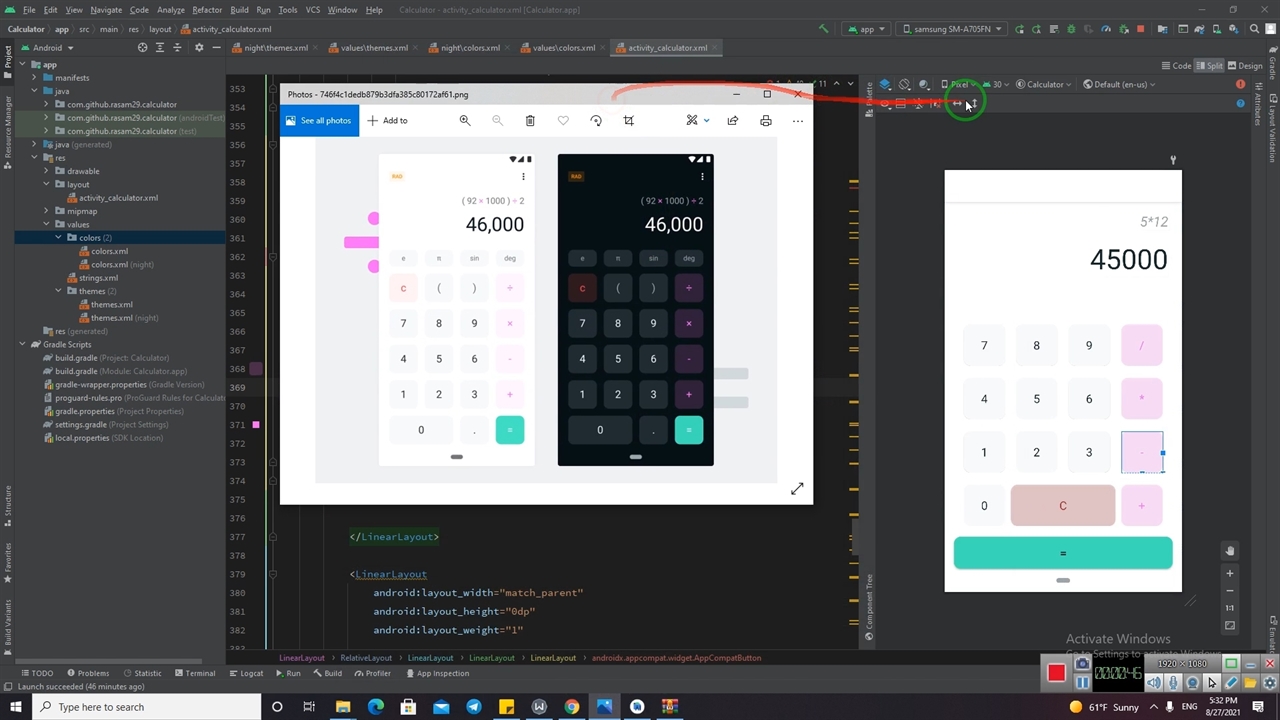
Task: Zoom in on the photo
Action: point(465,121)
